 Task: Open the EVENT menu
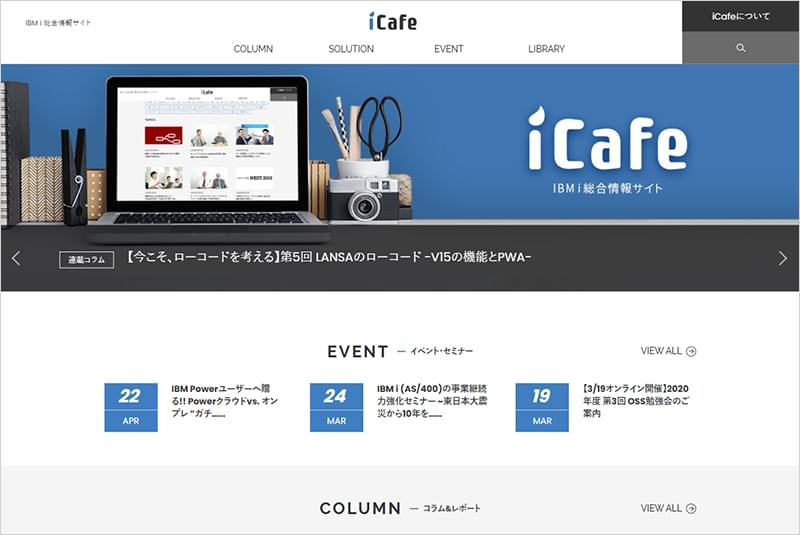(x=448, y=49)
